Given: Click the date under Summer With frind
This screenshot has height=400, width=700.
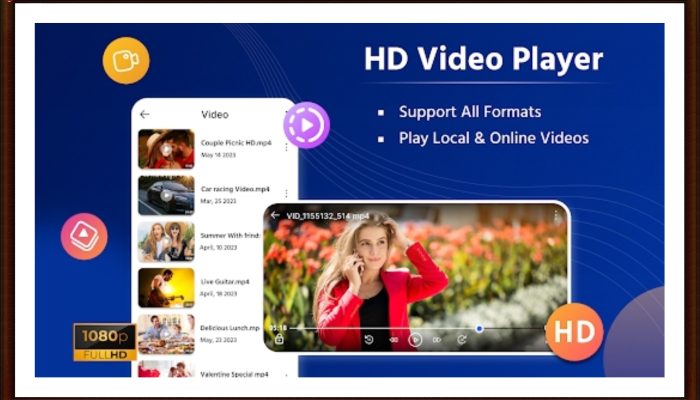Looking at the screenshot, I should (x=218, y=247).
